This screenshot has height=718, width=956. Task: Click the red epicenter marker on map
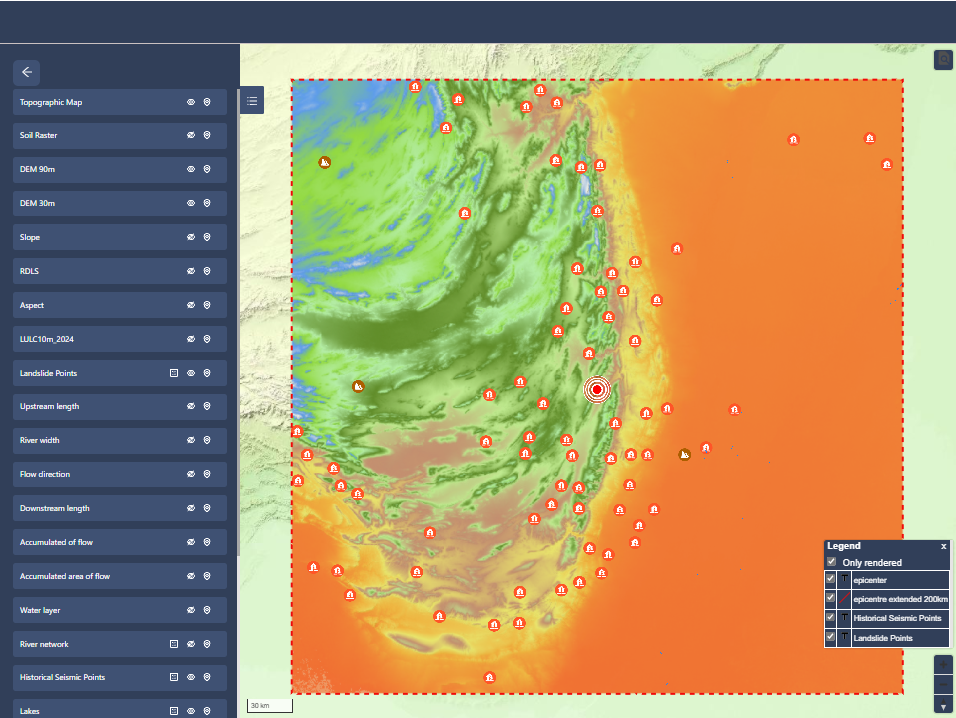[597, 389]
